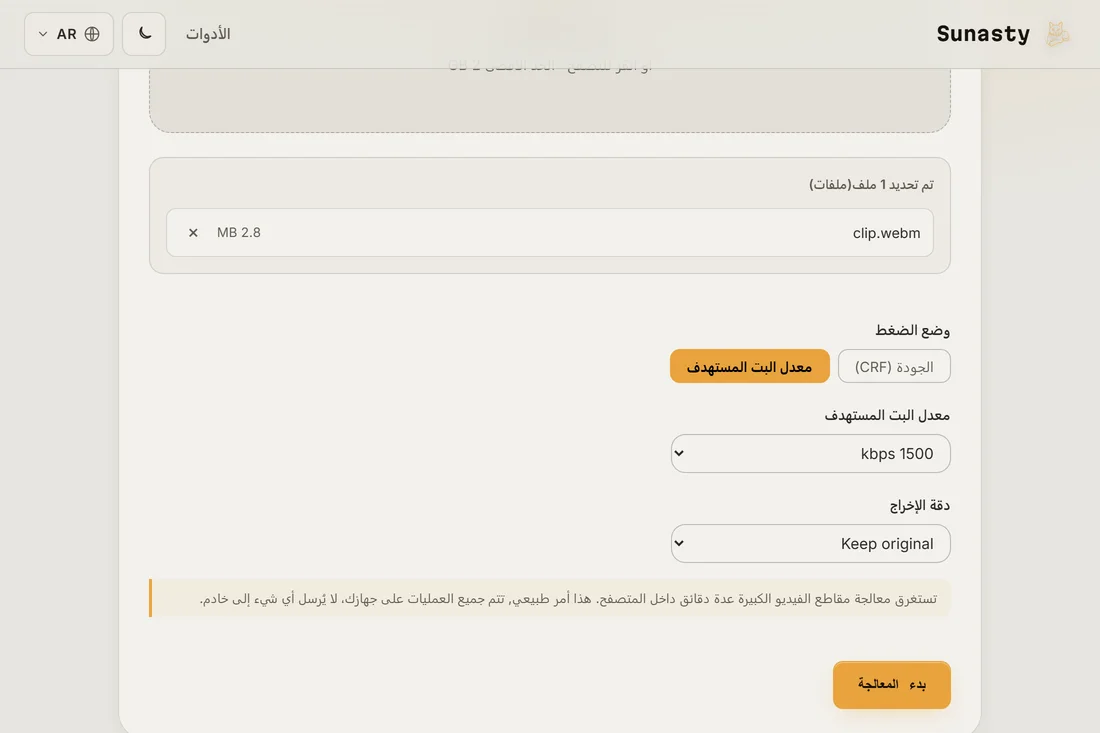This screenshot has height=733, width=1100.
Task: Click the وضع الضغط label
Action: pyautogui.click(x=912, y=330)
